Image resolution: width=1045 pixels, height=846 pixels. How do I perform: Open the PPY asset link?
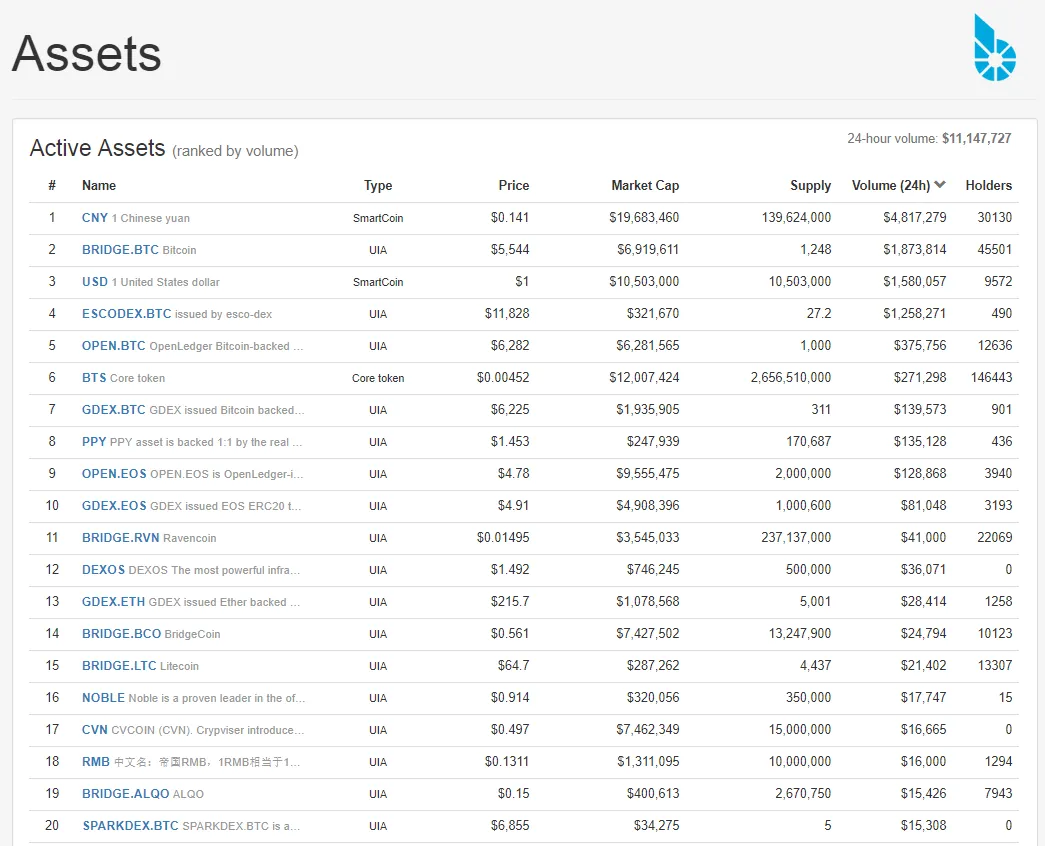94,441
